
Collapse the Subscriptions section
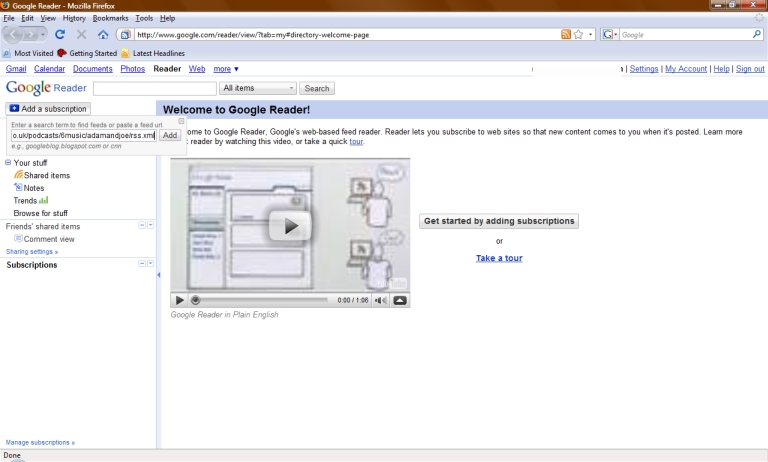pos(142,264)
